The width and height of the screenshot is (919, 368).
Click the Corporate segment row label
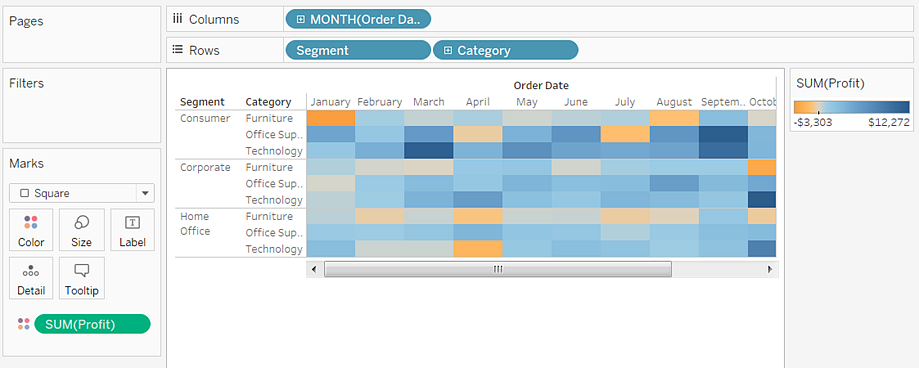coord(205,168)
